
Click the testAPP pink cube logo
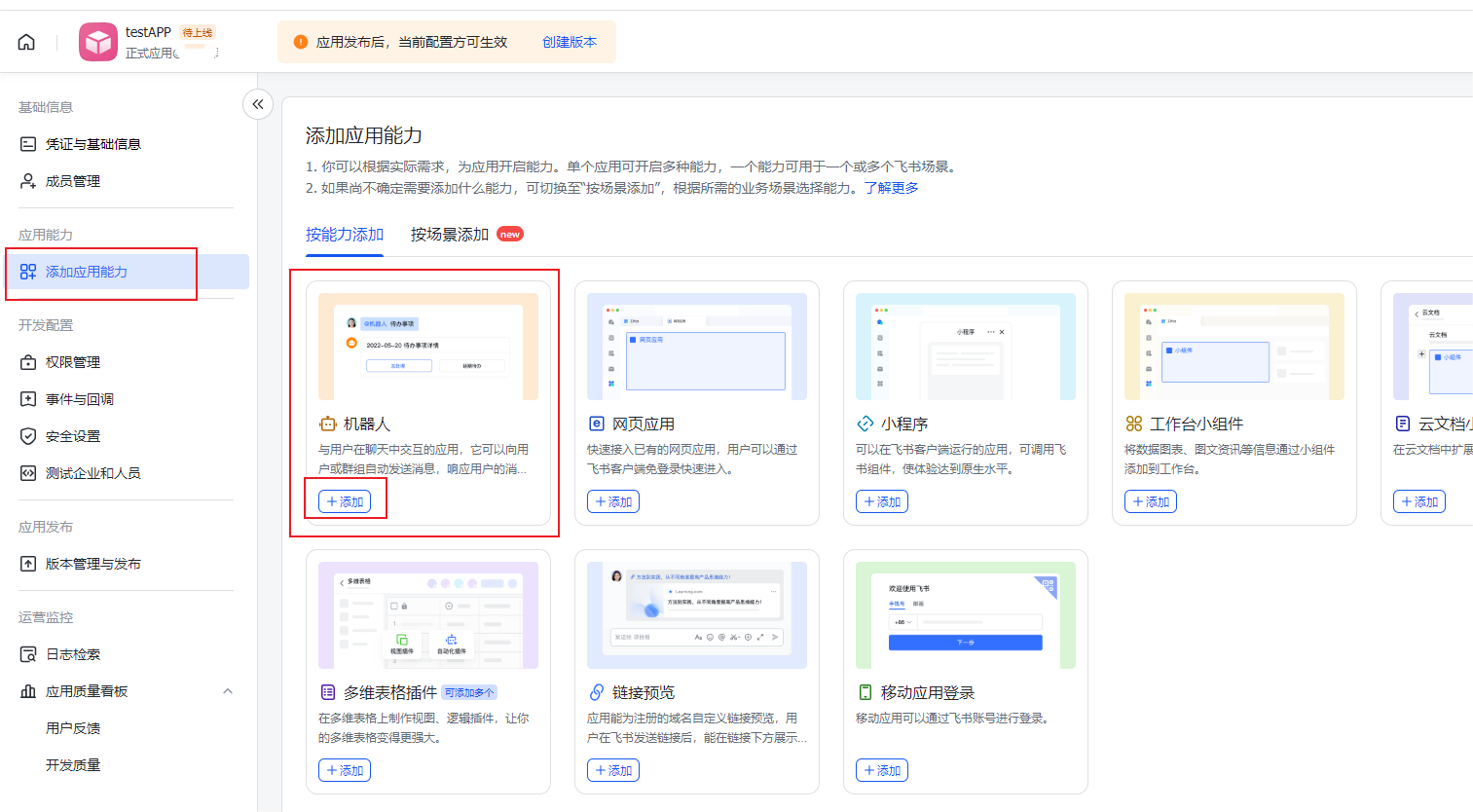coord(98,42)
